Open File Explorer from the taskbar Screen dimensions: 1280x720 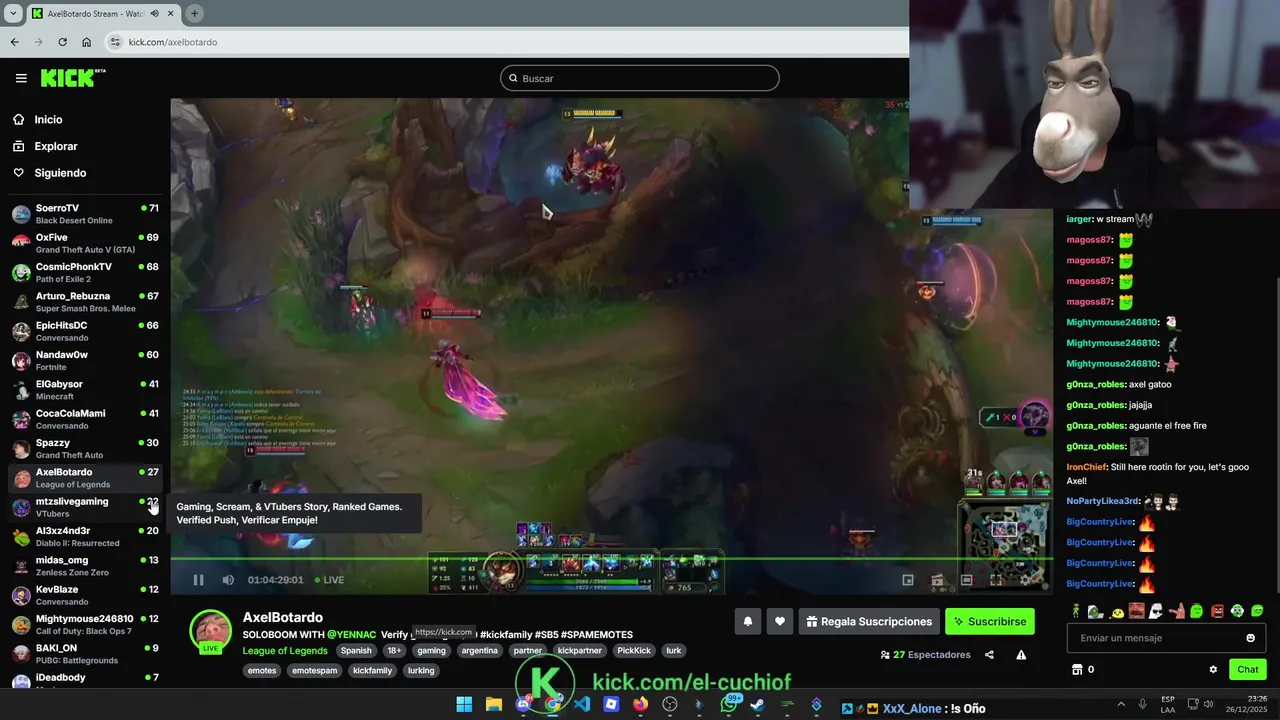(x=493, y=705)
